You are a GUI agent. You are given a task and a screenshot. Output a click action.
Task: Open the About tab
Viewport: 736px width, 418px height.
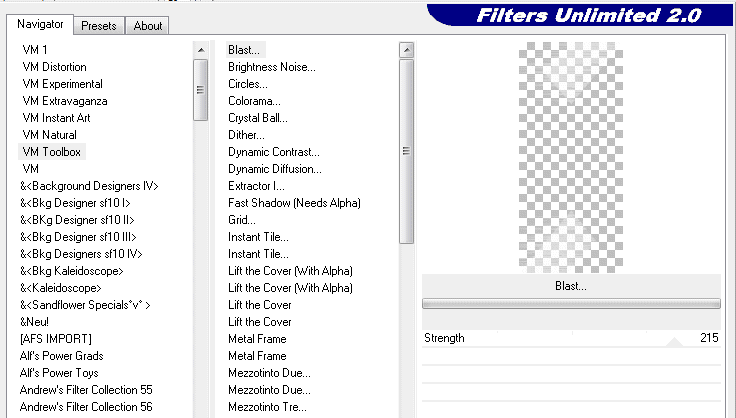[x=147, y=26]
